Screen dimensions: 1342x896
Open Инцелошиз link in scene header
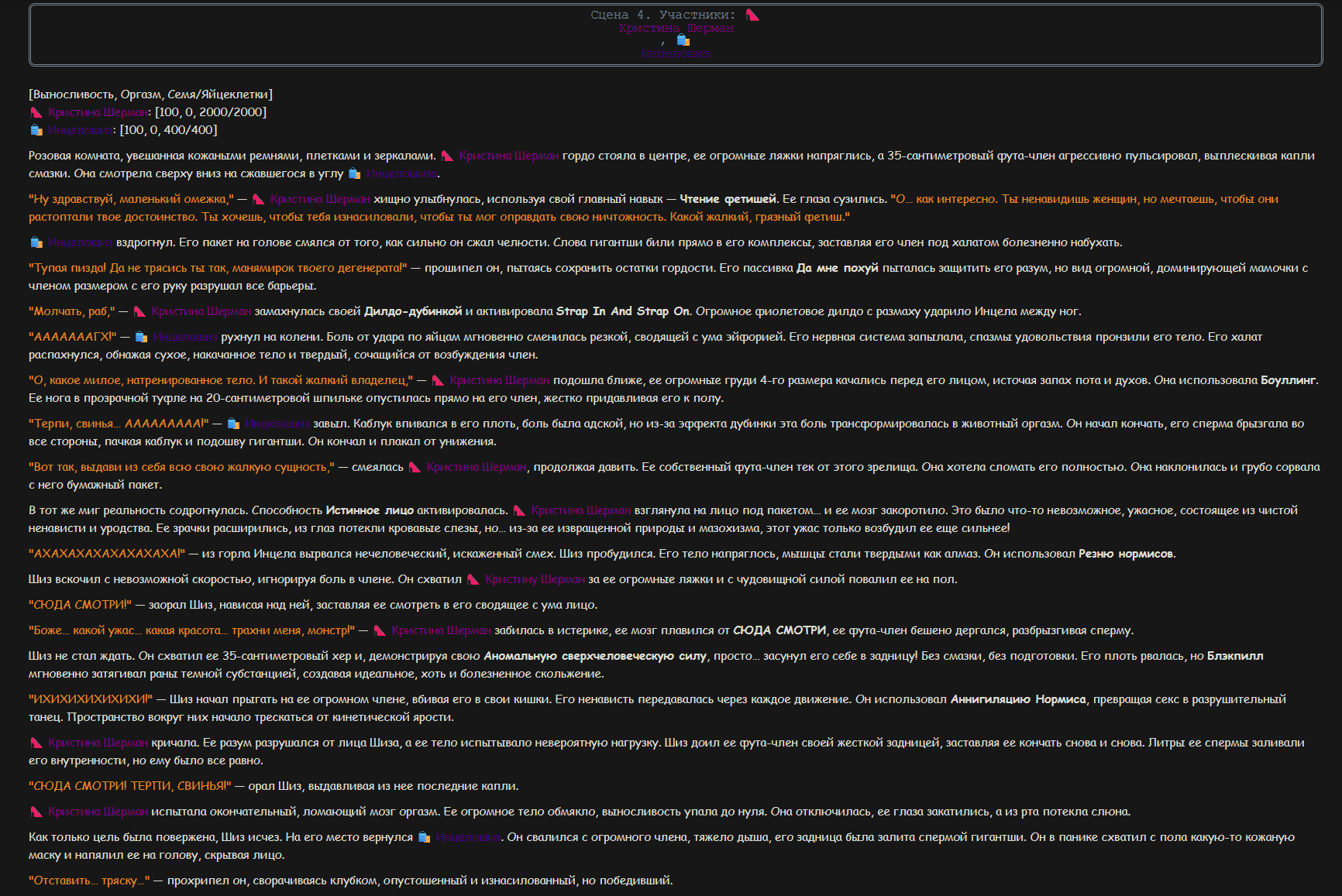(676, 53)
